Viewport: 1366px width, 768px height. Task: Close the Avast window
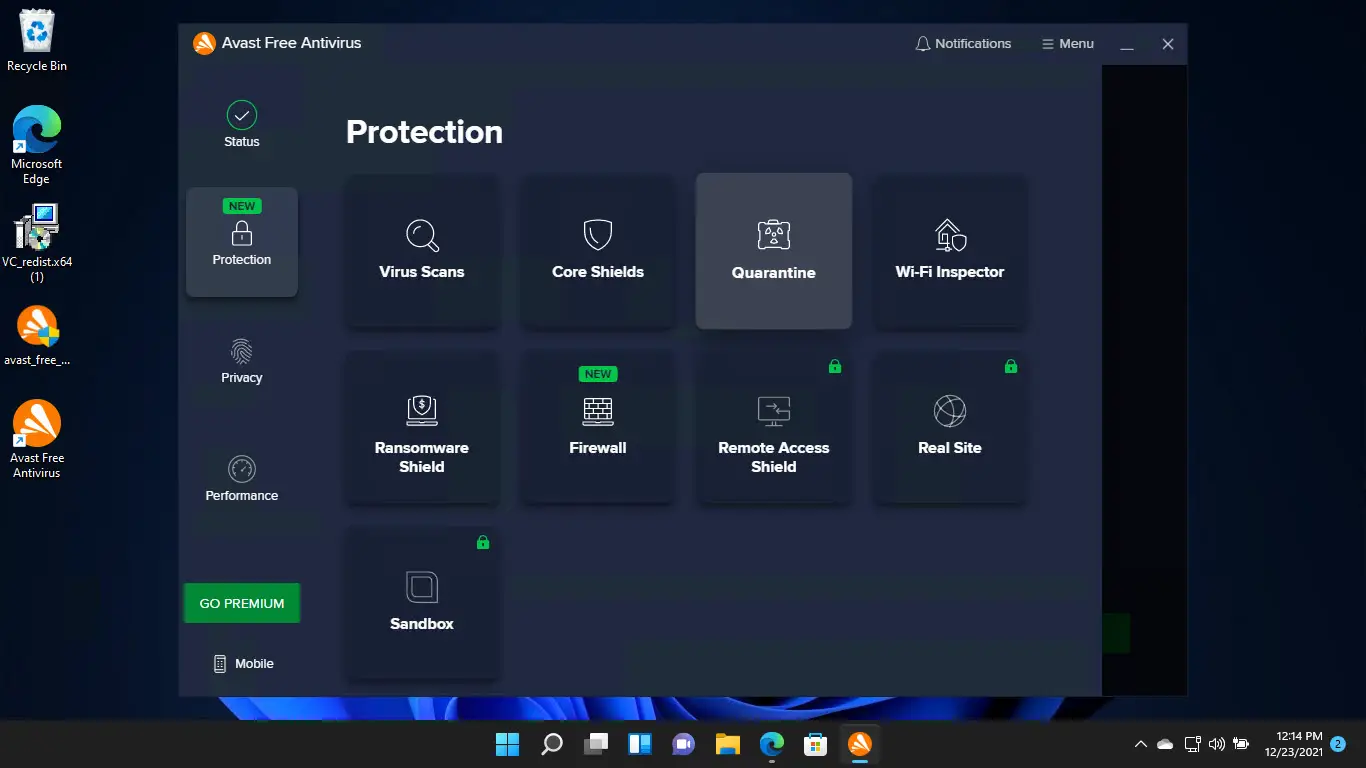(1167, 44)
